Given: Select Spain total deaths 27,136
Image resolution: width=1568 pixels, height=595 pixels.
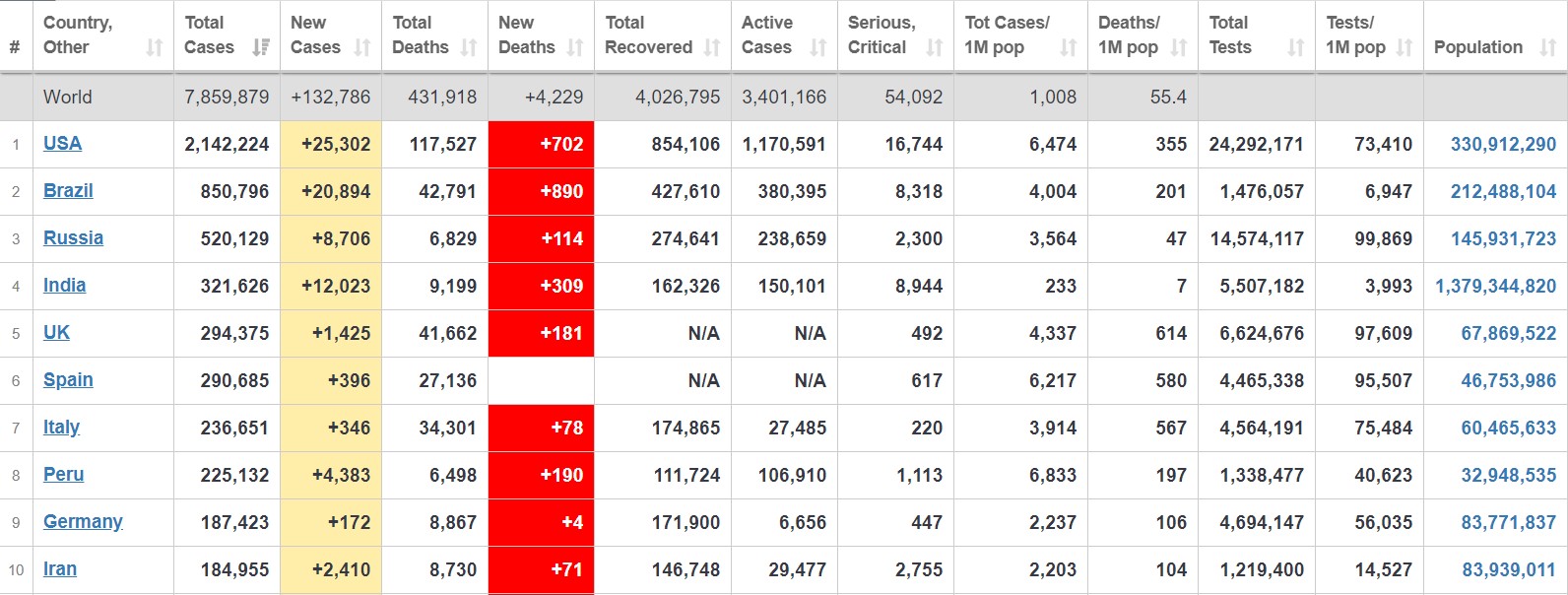Looking at the screenshot, I should point(447,380).
